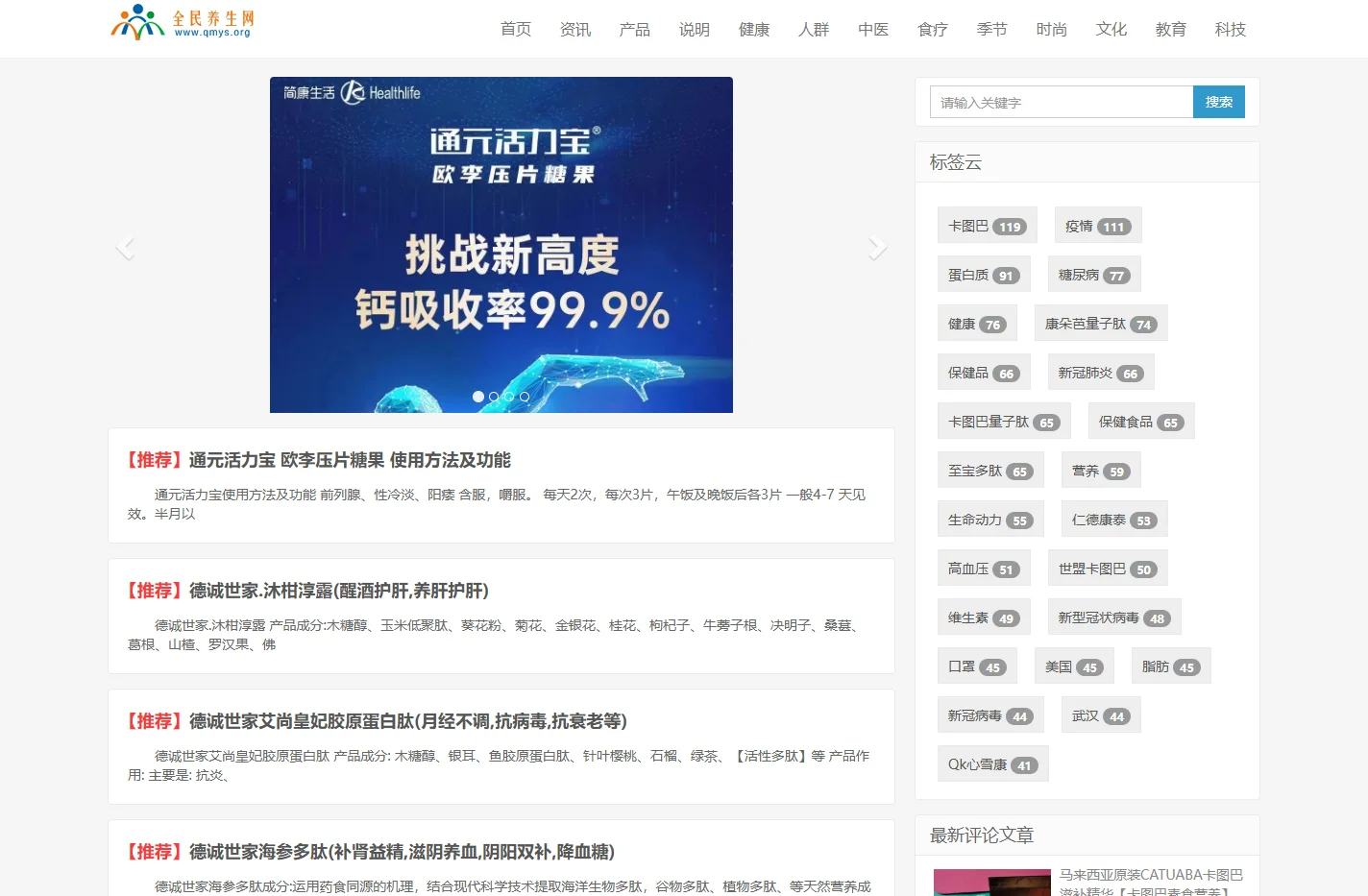1368x896 pixels.
Task: Select the 脂肪 45 tag
Action: click(x=1171, y=666)
